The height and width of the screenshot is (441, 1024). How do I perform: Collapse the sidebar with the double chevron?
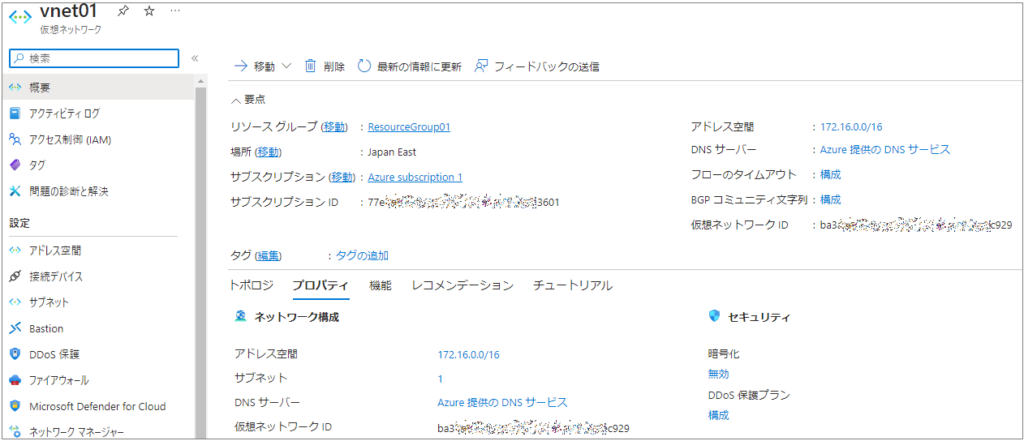[195, 58]
